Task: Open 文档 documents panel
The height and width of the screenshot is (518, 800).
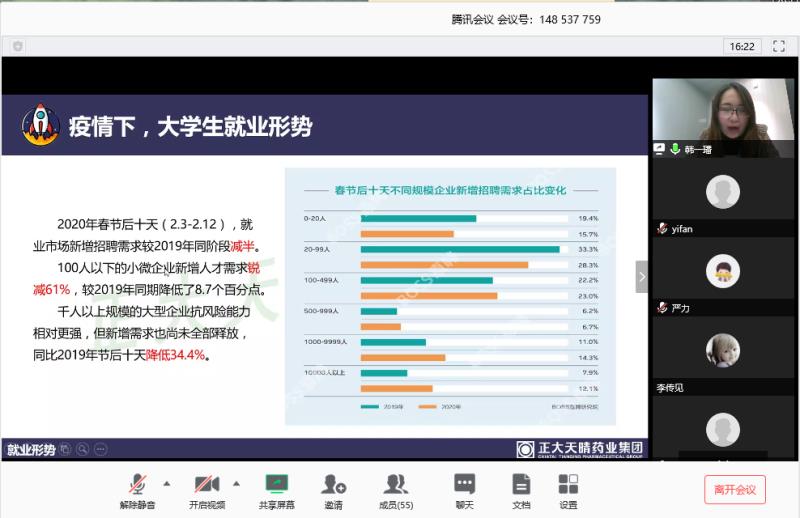Action: click(x=521, y=490)
